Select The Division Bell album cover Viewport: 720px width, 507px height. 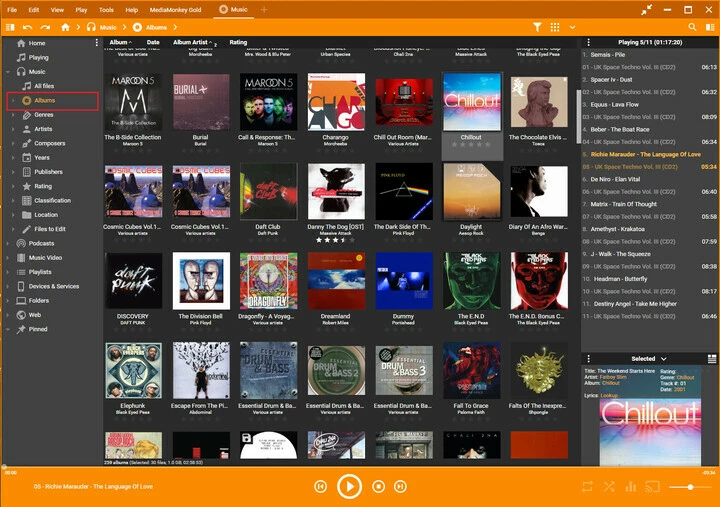[201, 281]
